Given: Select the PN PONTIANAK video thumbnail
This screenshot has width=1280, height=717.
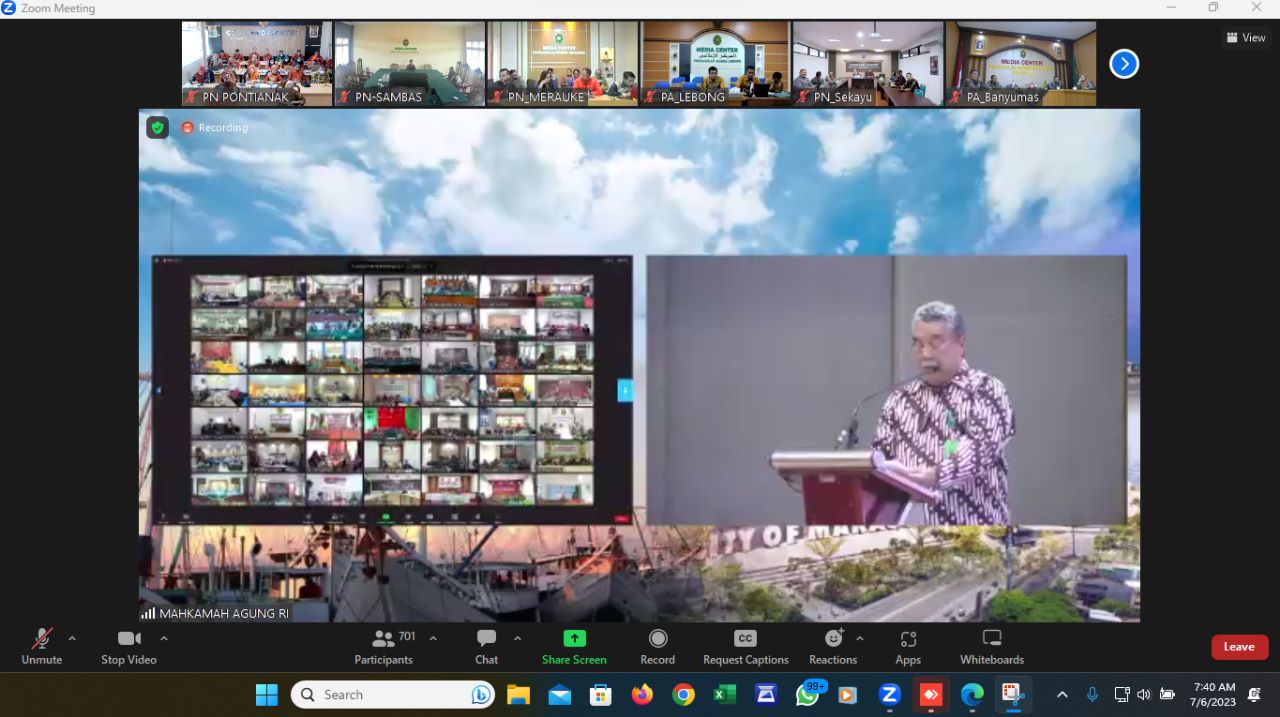Looking at the screenshot, I should (x=257, y=64).
